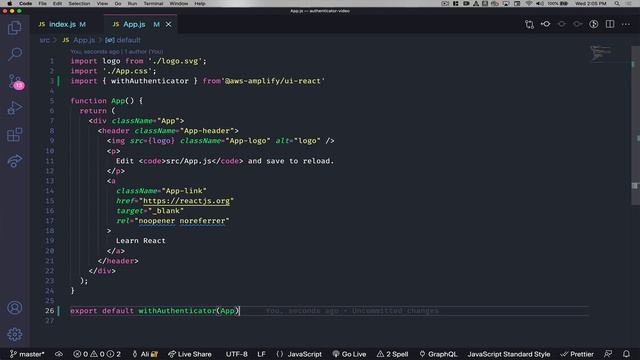This screenshot has width=640, height=360.
Task: Open the Run and Debug view
Action: click(x=15, y=108)
